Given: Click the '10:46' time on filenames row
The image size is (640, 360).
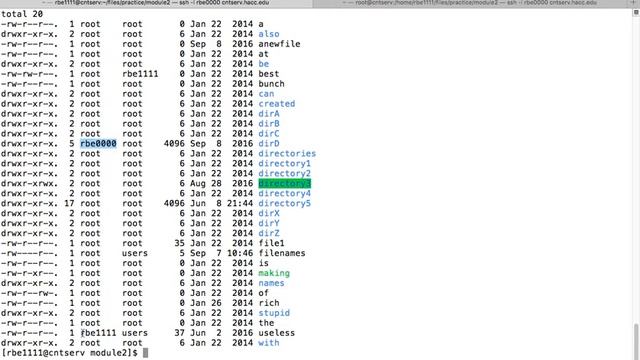Looking at the screenshot, I should [x=240, y=253].
